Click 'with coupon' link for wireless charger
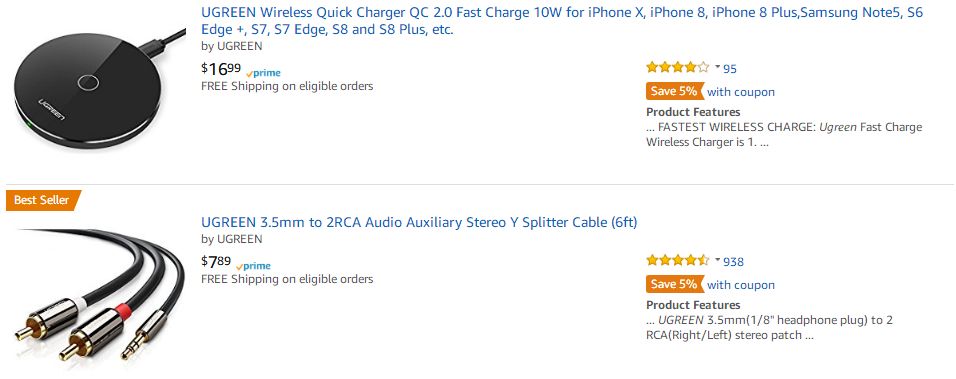The image size is (956, 379). (741, 92)
